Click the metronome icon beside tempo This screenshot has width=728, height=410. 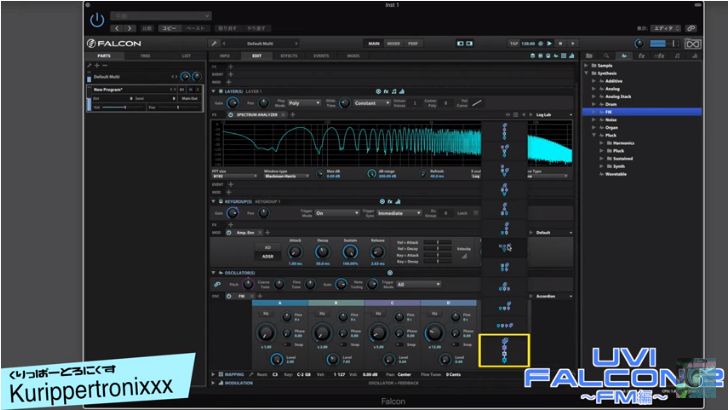[540, 44]
